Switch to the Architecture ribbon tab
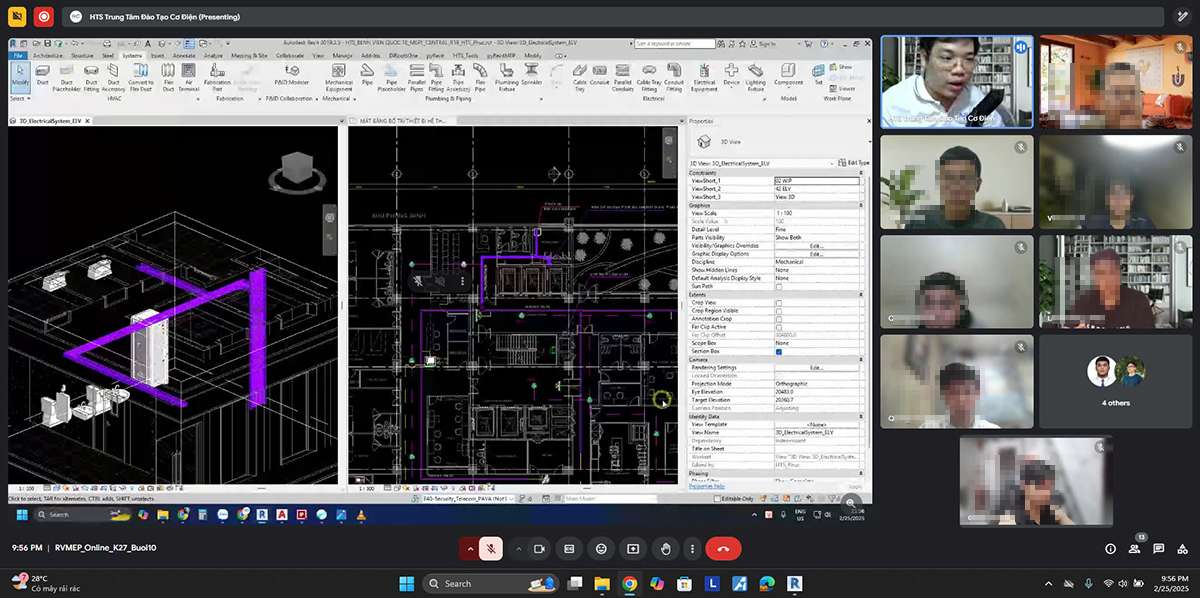 [x=48, y=56]
